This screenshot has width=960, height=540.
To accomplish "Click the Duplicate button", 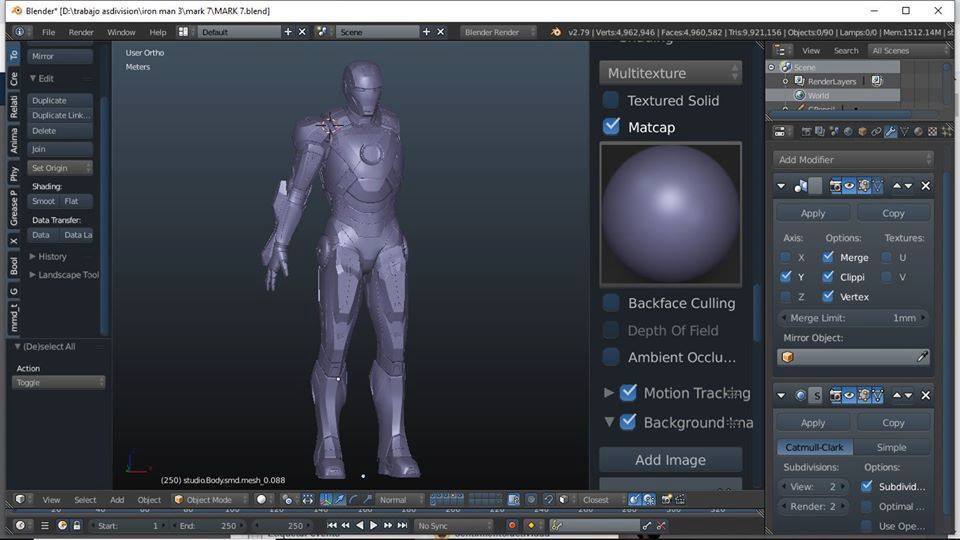I will point(60,100).
